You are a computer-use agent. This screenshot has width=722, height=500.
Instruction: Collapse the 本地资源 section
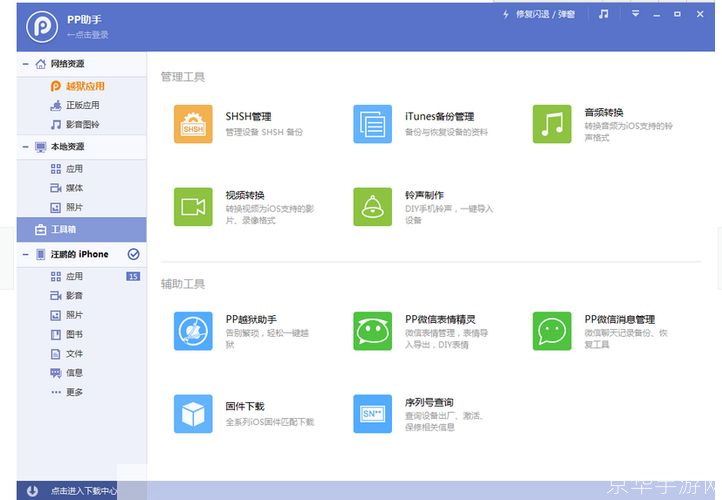(x=25, y=147)
